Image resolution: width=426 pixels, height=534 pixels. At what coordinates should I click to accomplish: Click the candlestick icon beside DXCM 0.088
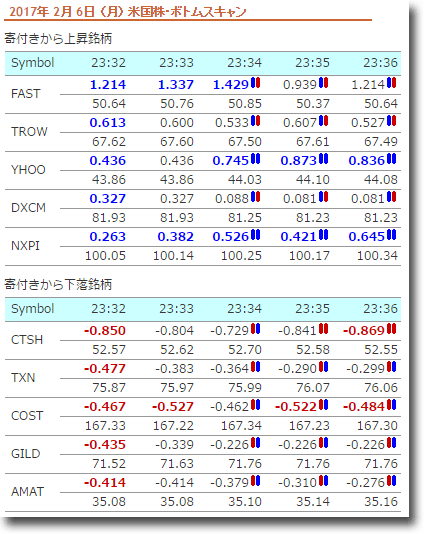click(x=255, y=197)
